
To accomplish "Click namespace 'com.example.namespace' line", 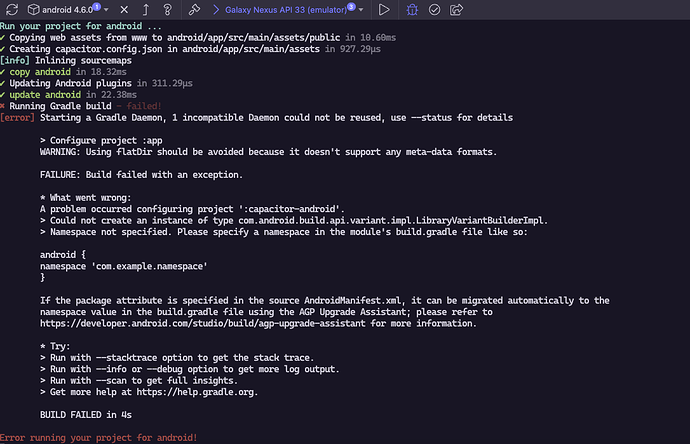I will 124,266.
